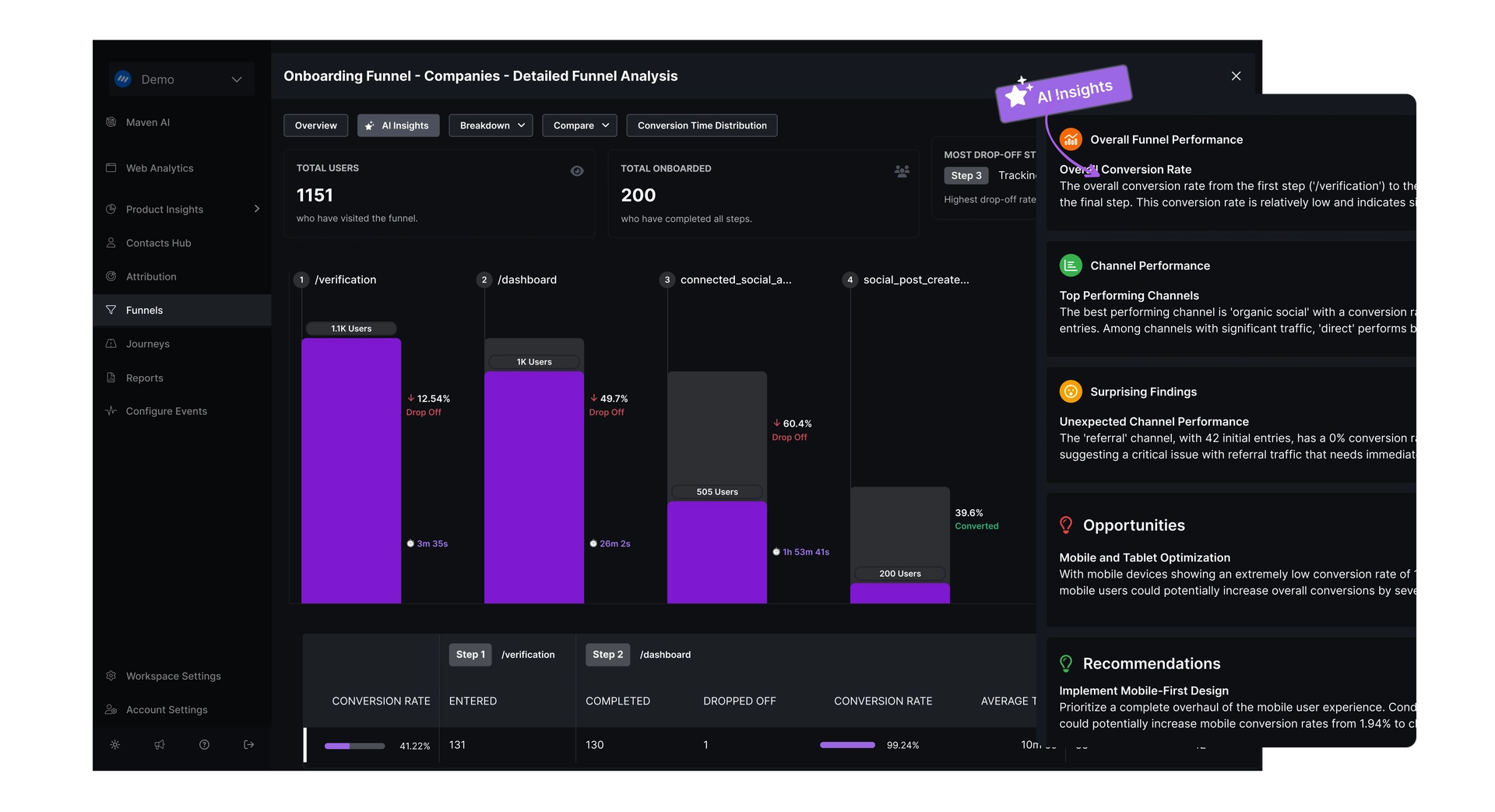The height and width of the screenshot is (812, 1495).
Task: Open Journeys in the sidebar
Action: pos(148,344)
